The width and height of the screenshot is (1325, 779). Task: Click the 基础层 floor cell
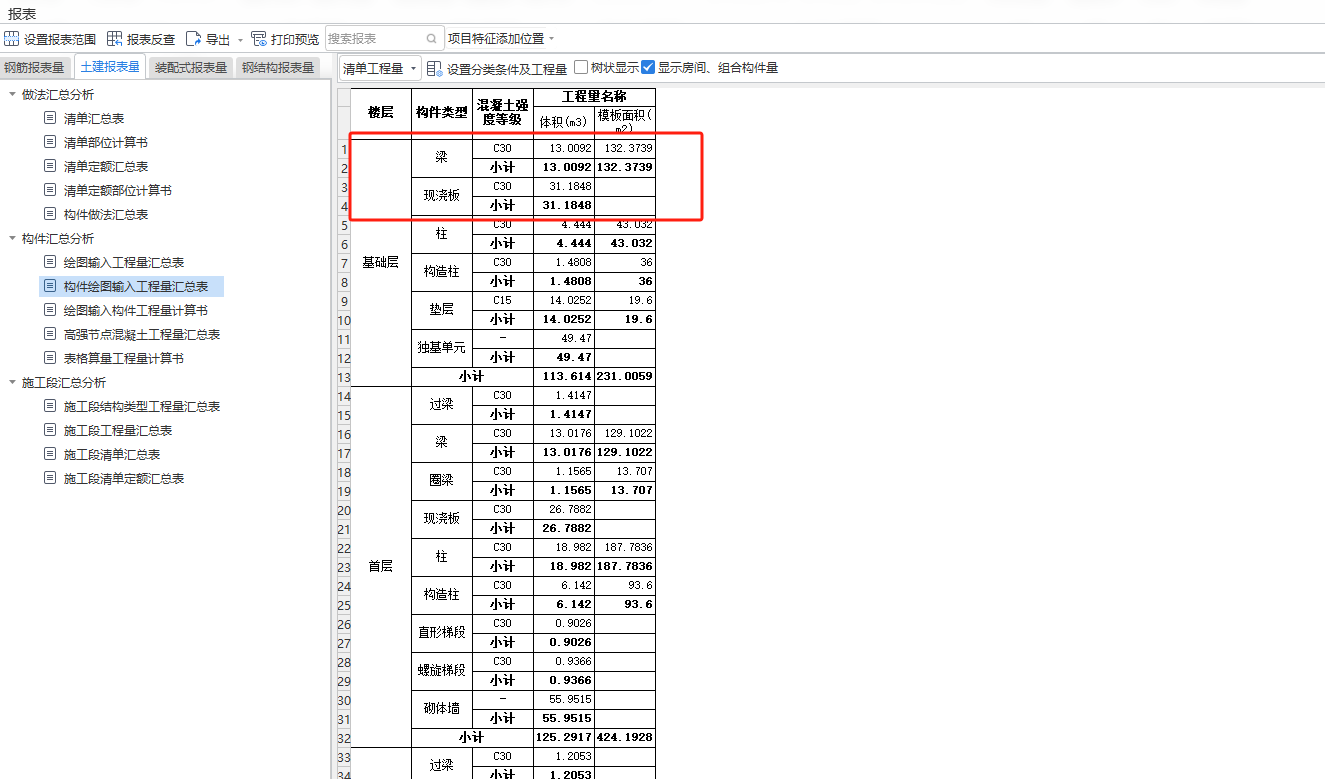pyautogui.click(x=381, y=262)
